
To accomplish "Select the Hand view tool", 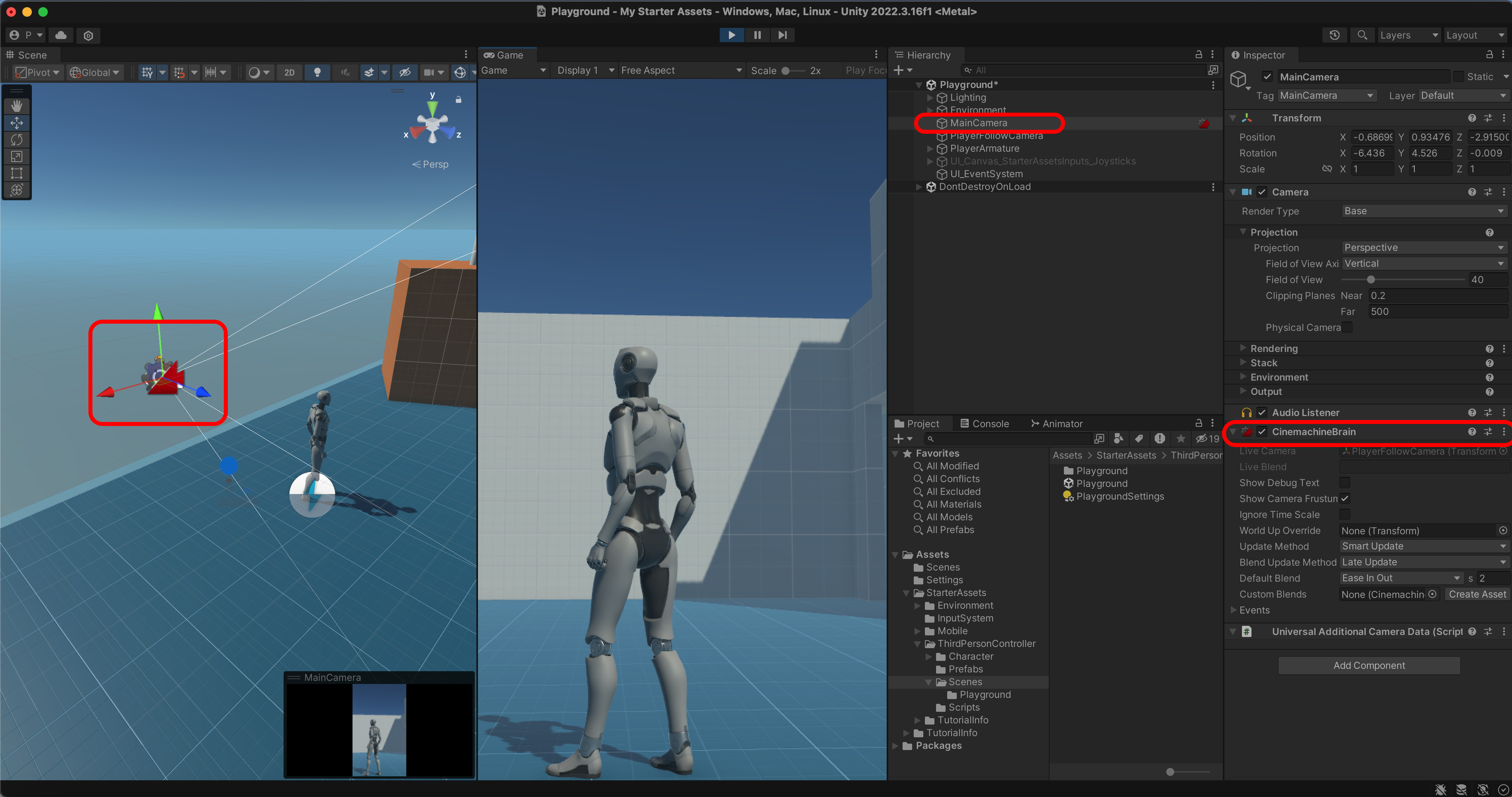I will coord(16,105).
